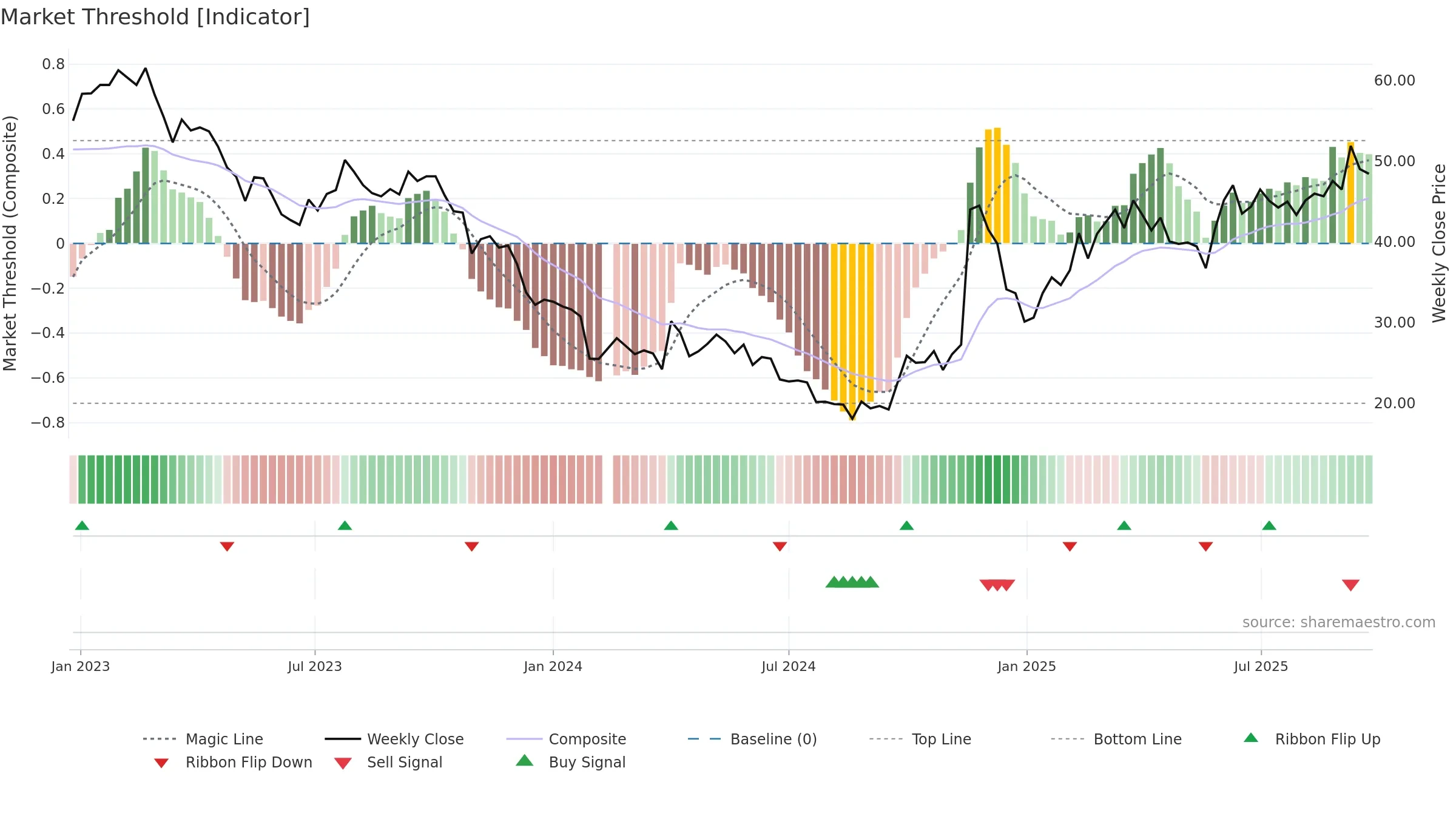Viewport: 1456px width, 819px height.
Task: Toggle the Magic Line legend entry
Action: (x=203, y=739)
